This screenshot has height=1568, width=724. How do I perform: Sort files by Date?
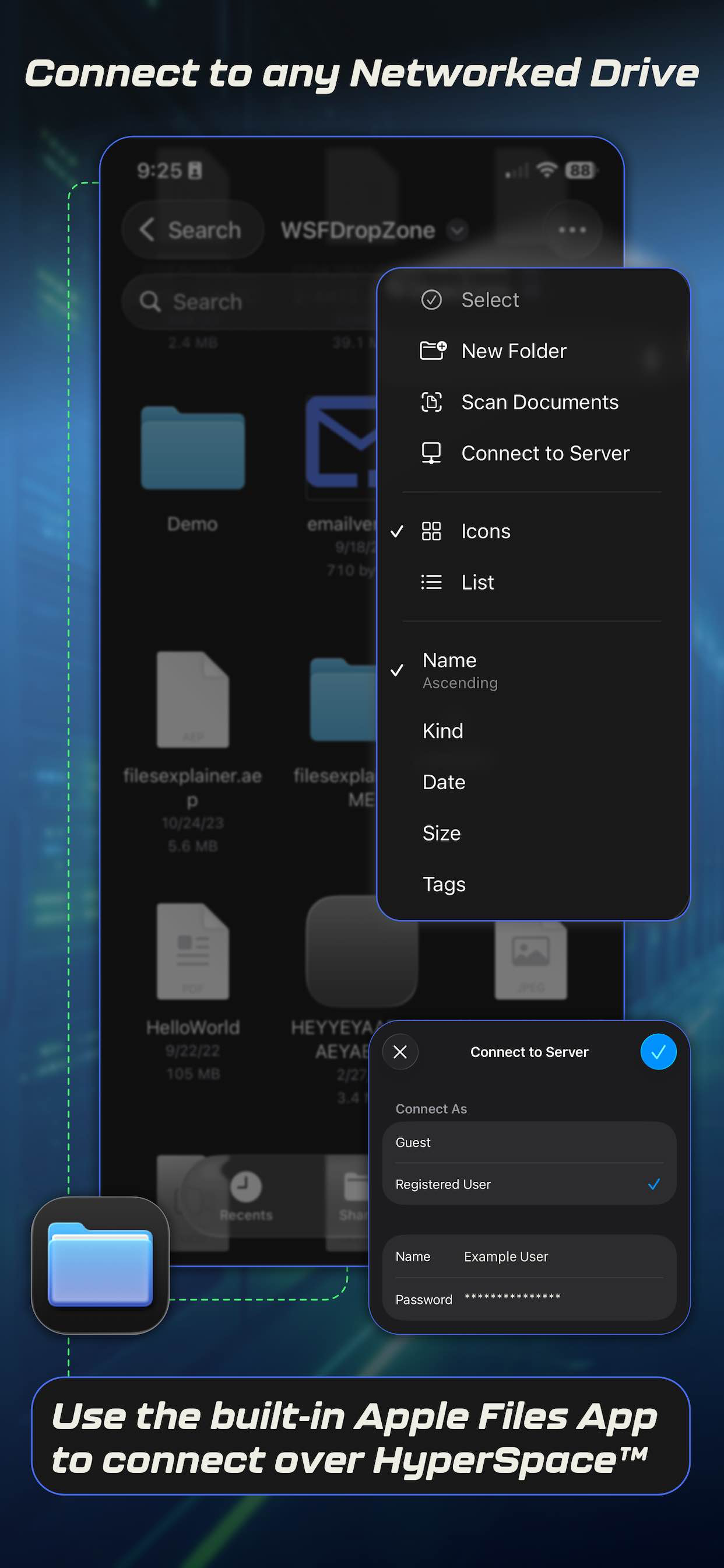click(x=533, y=782)
